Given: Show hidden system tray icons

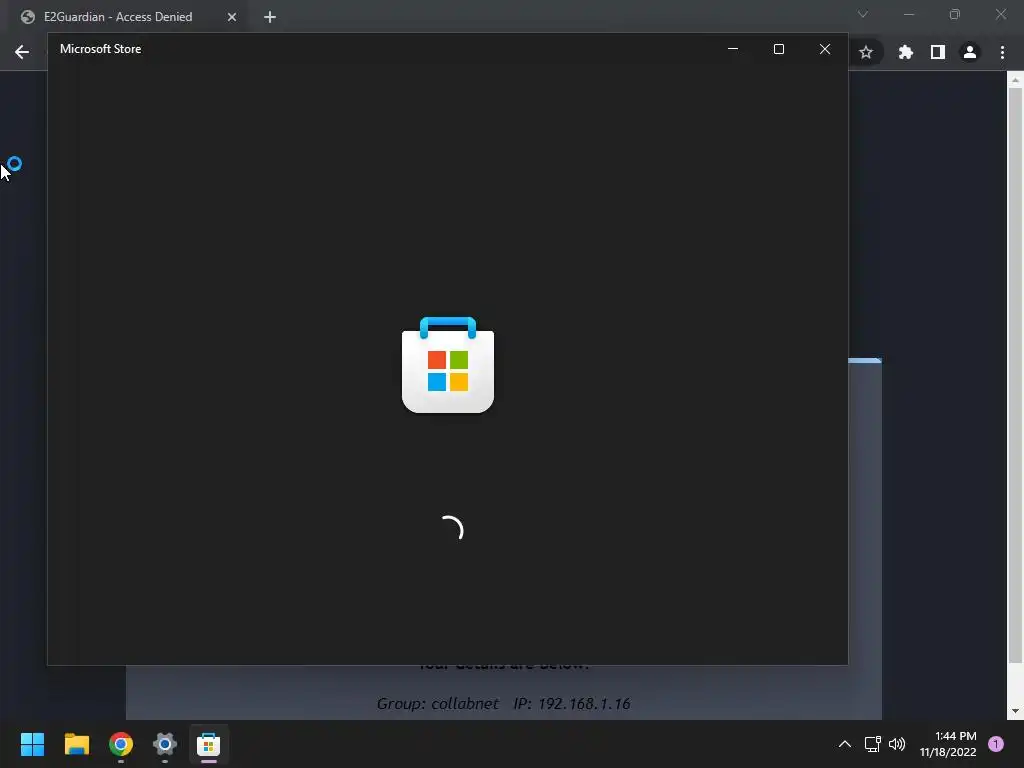Looking at the screenshot, I should [844, 744].
